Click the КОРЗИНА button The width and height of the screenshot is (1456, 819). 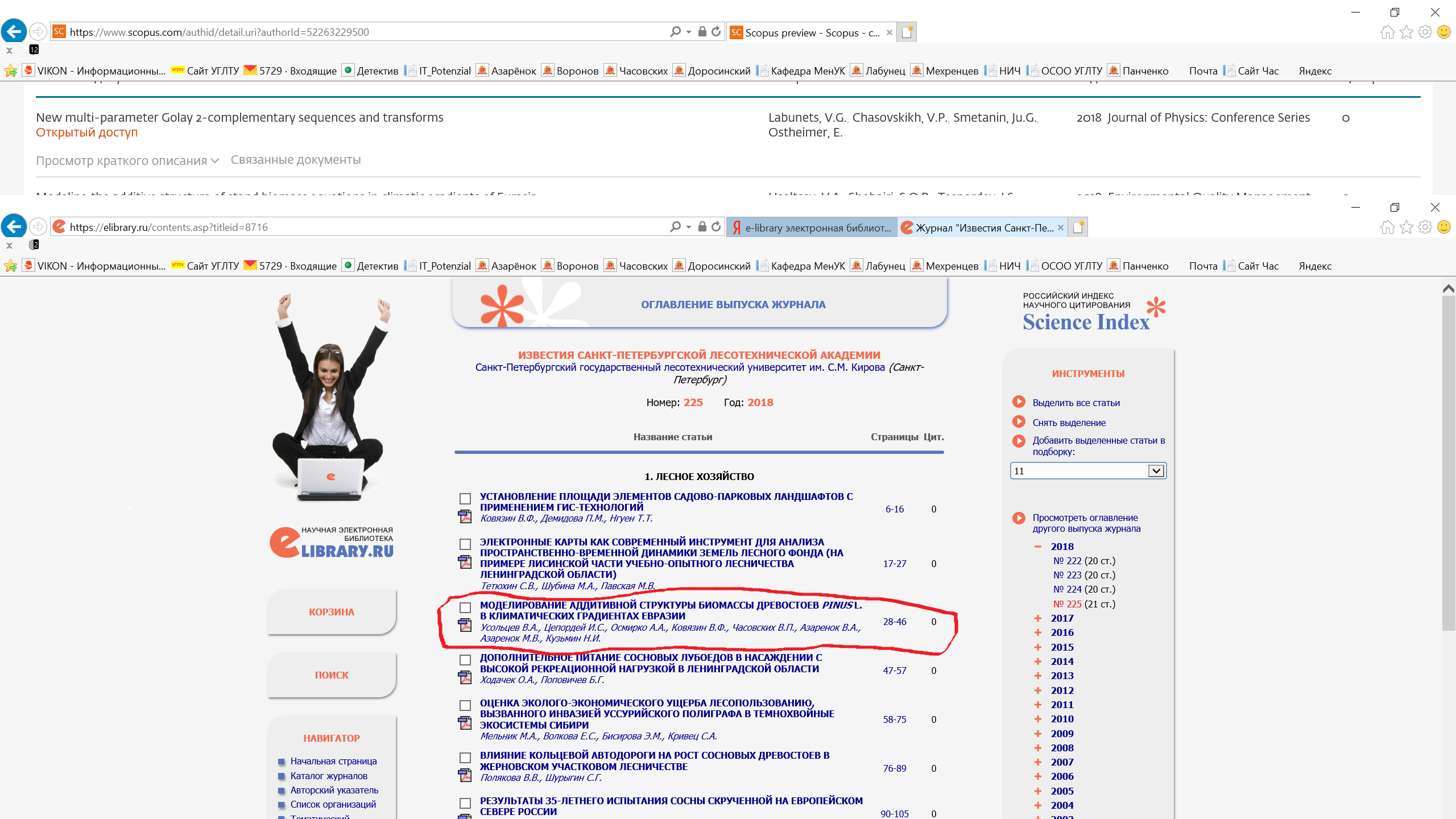pos(332,612)
